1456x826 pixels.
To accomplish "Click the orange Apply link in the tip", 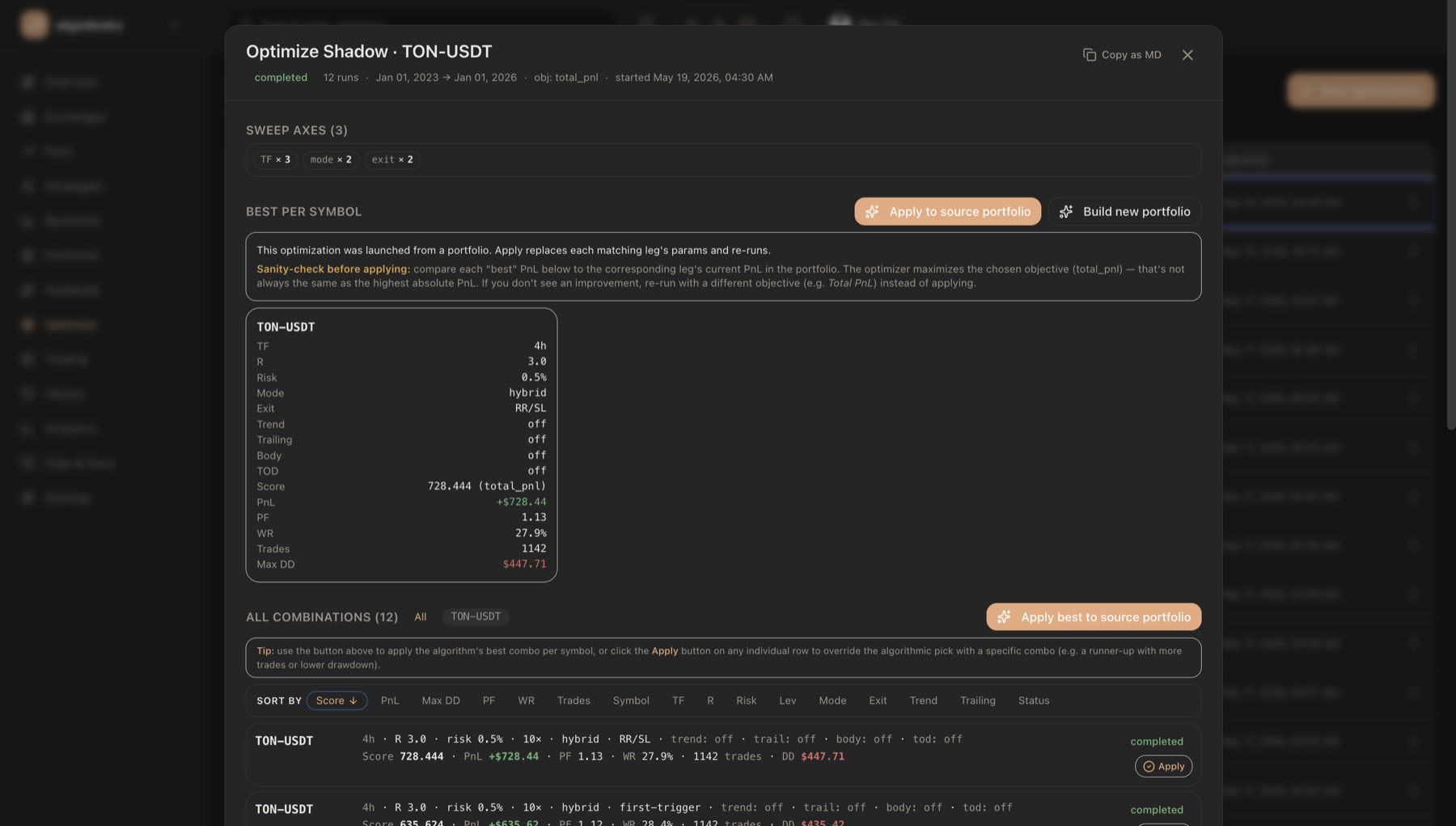I will [665, 651].
